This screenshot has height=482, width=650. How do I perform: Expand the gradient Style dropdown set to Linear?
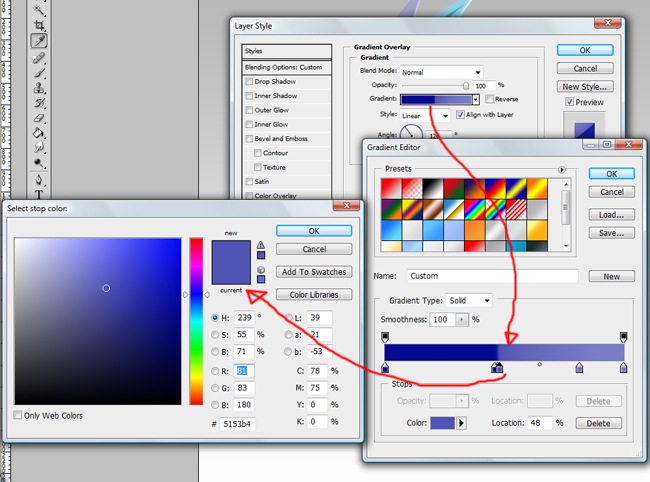425,115
